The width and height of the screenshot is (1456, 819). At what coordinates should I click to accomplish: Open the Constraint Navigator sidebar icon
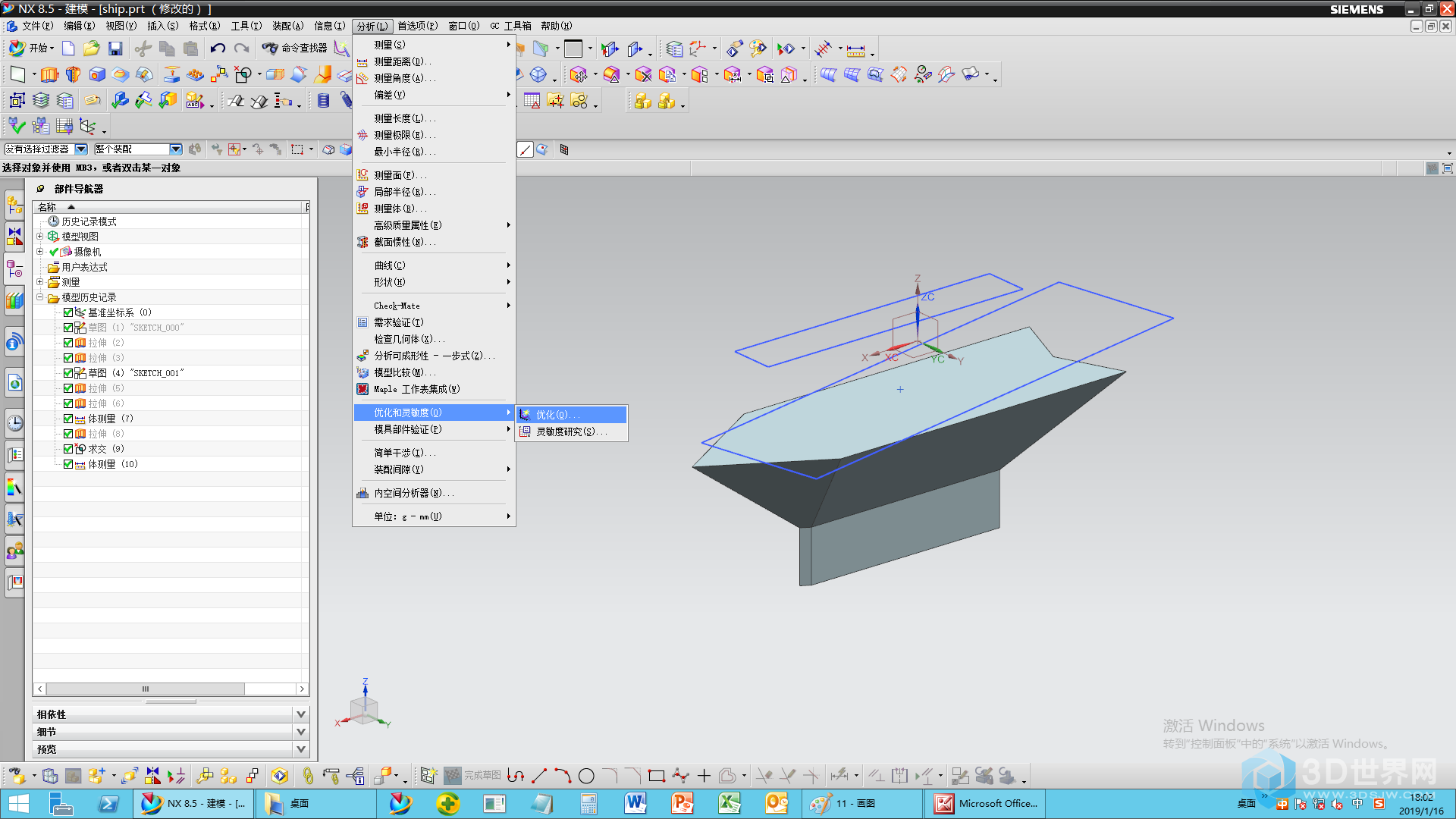tap(14, 237)
